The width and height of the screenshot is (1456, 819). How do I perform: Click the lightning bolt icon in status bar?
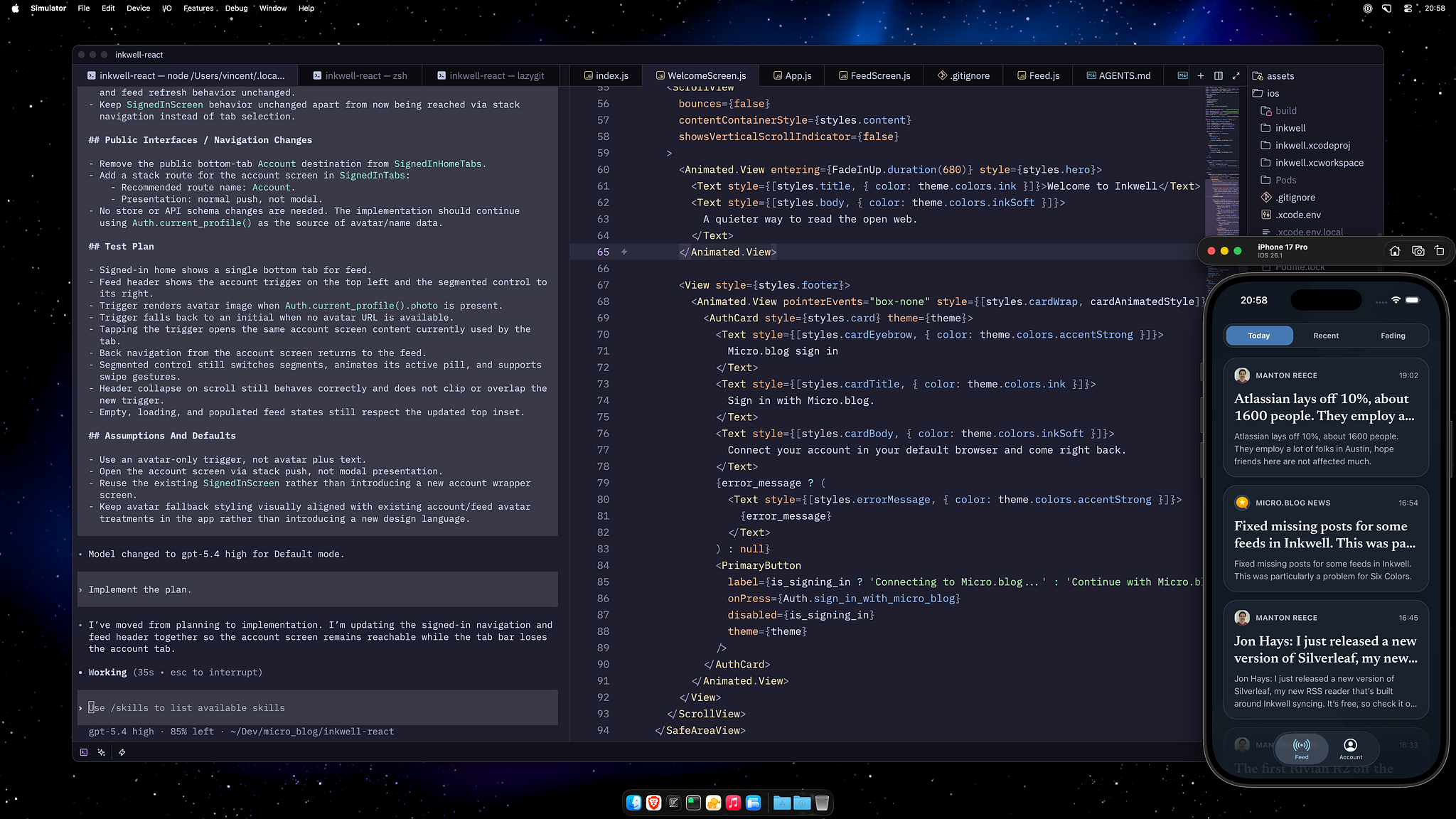pyautogui.click(x=122, y=752)
